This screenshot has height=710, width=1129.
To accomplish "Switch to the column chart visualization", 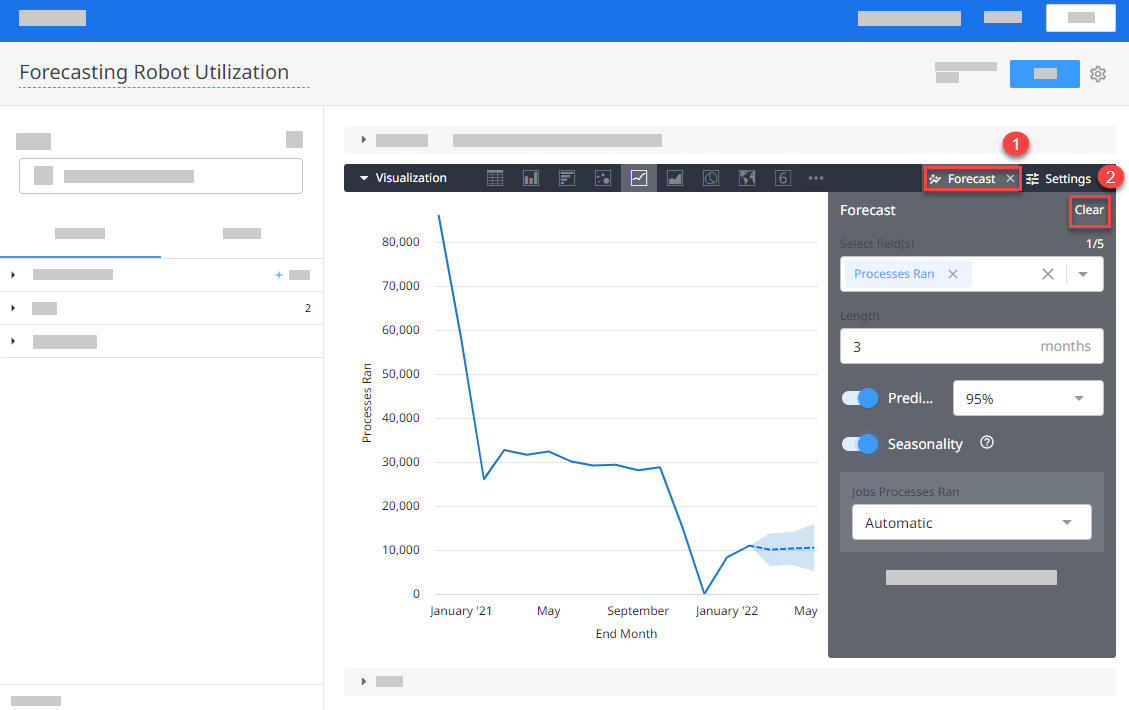I will tap(531, 177).
